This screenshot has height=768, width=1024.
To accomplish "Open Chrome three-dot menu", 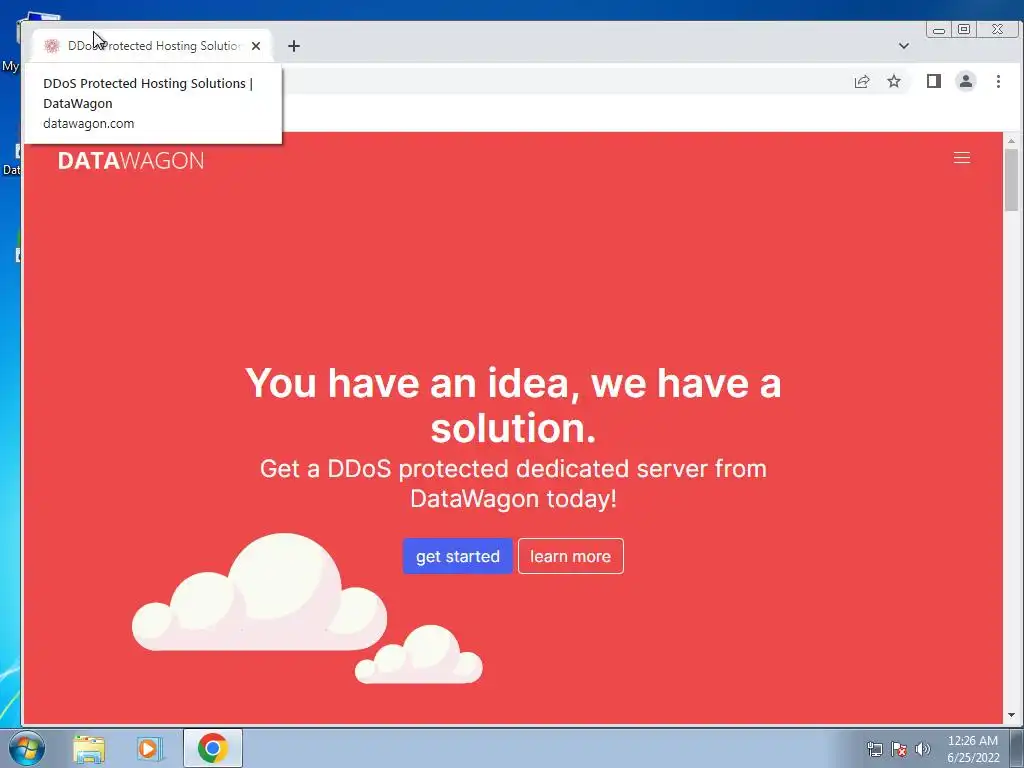I will (998, 81).
